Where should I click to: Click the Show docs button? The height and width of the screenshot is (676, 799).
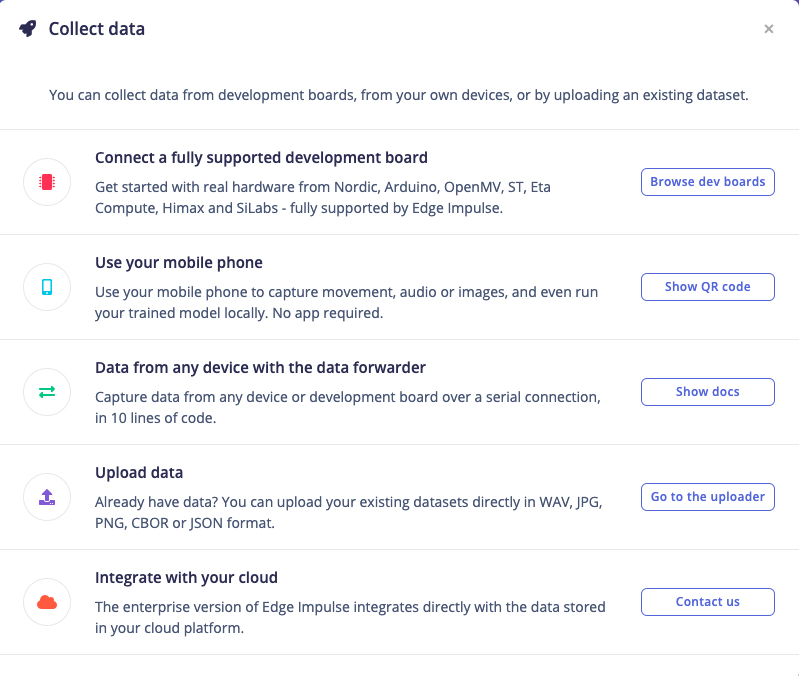(707, 392)
